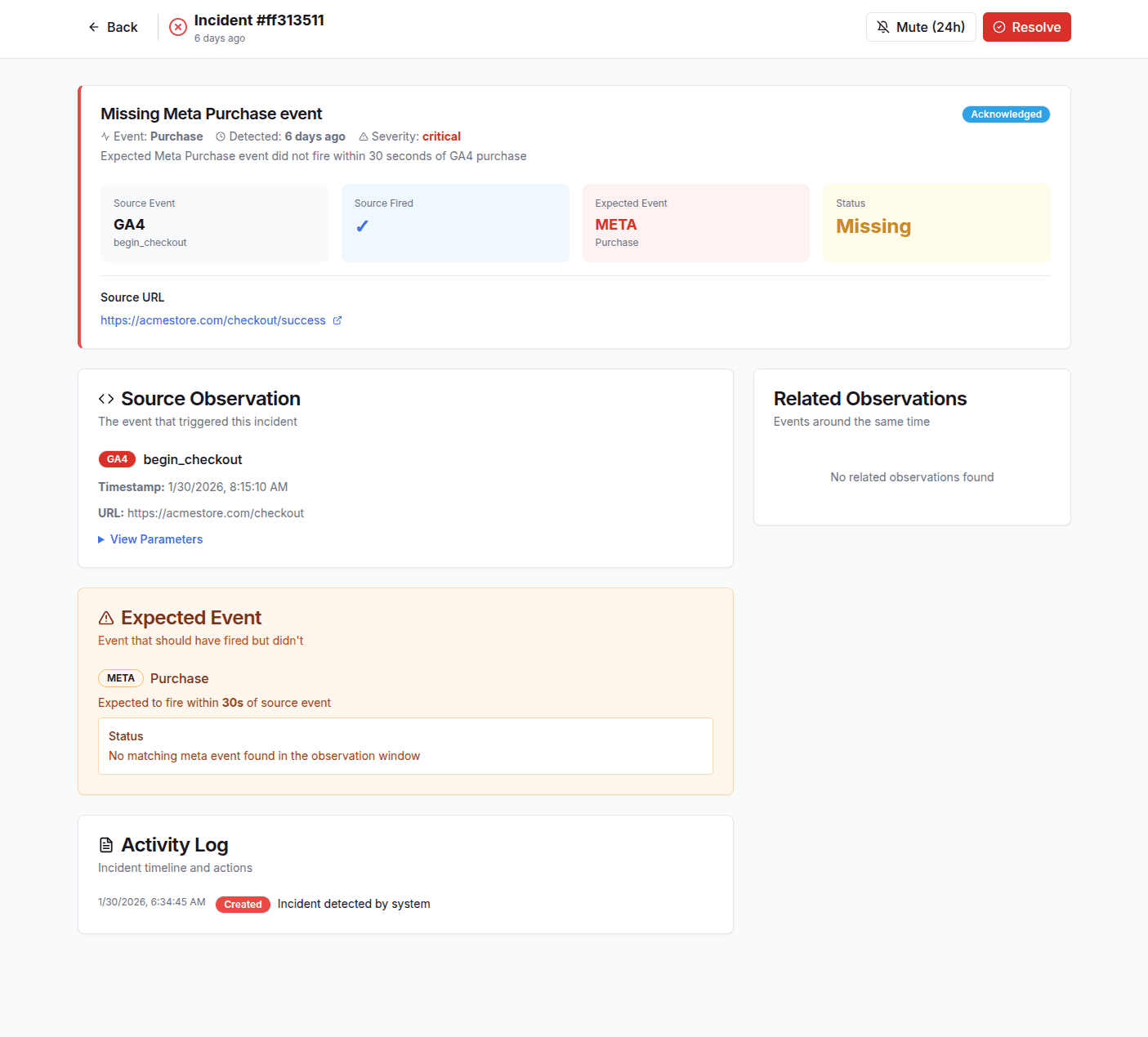This screenshot has width=1148, height=1037.
Task: Click the document icon beside Activity Log
Action: click(x=105, y=845)
